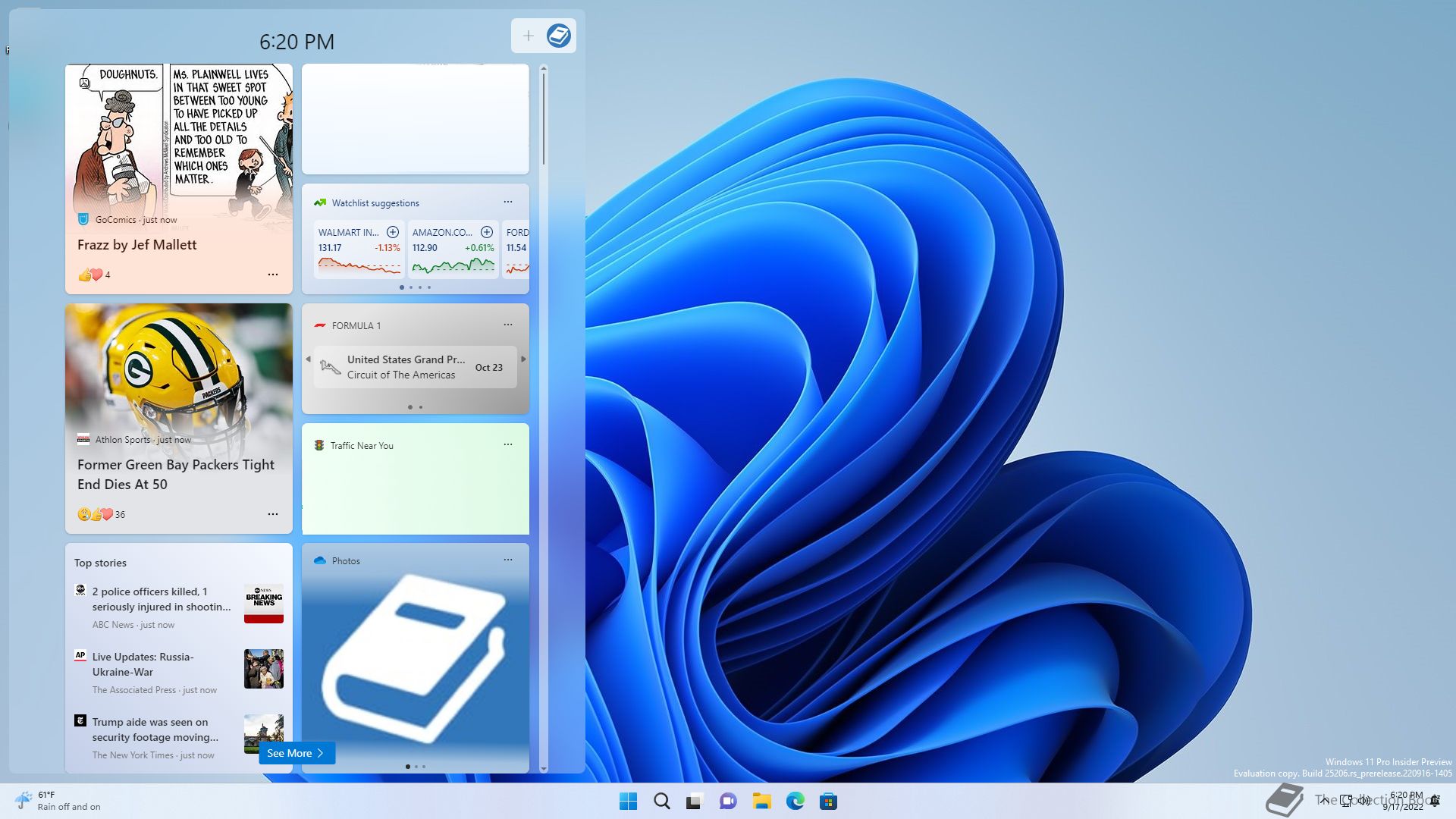Click See More button
Screen dimensions: 1456x819
297,753
